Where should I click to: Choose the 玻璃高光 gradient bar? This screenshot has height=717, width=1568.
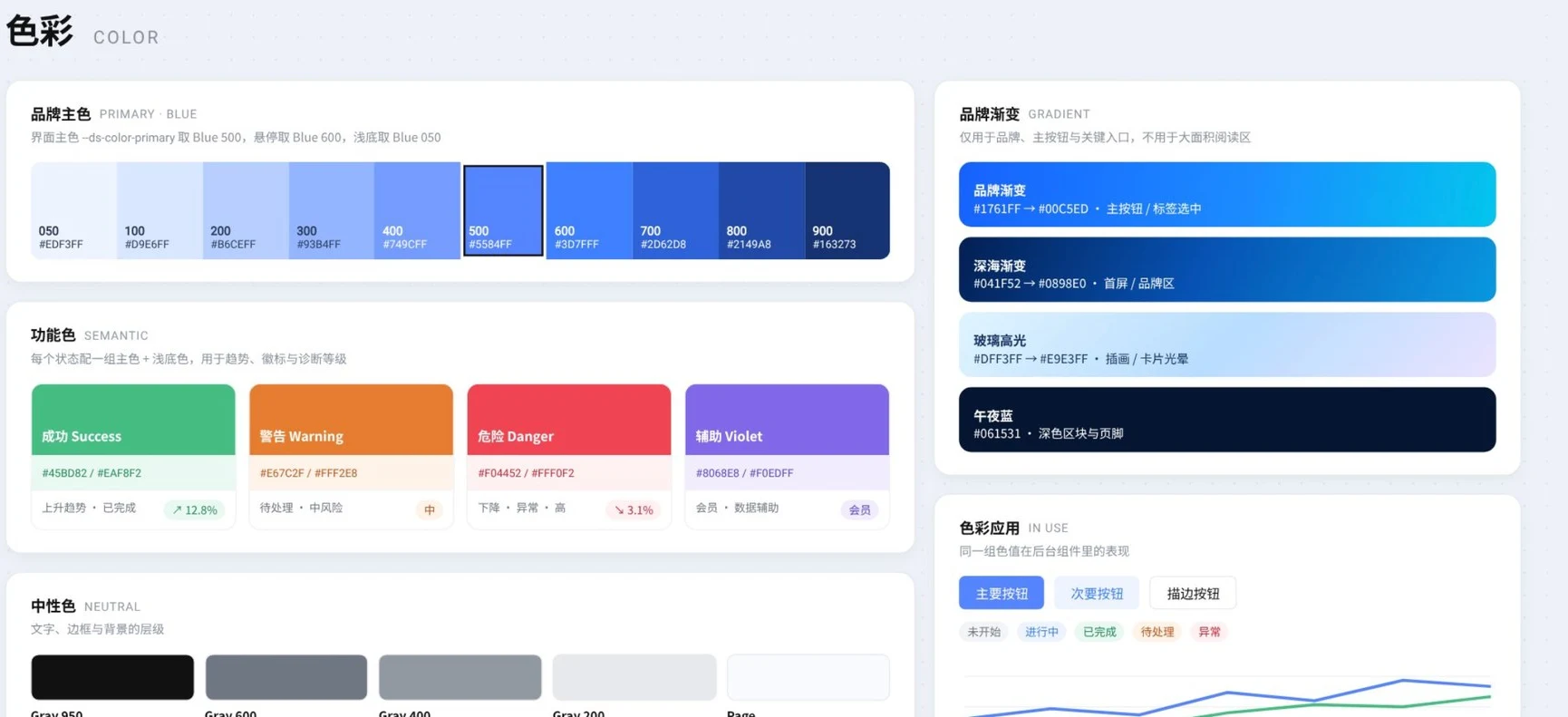click(1227, 344)
